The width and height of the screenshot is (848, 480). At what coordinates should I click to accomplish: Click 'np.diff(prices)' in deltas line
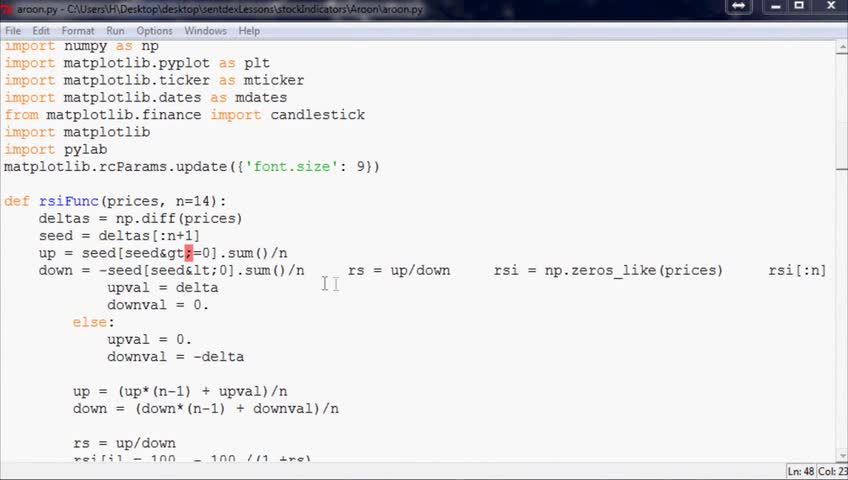click(x=179, y=219)
